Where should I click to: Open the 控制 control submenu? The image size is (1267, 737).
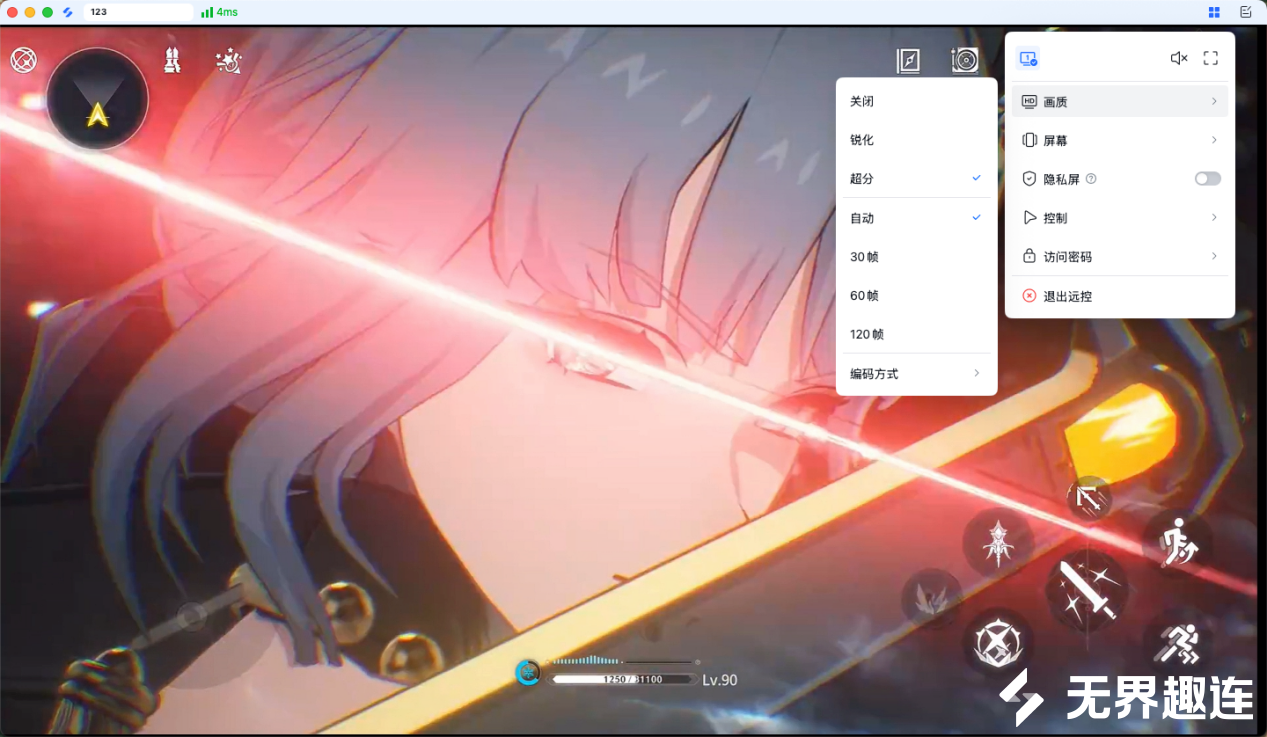(x=1120, y=218)
